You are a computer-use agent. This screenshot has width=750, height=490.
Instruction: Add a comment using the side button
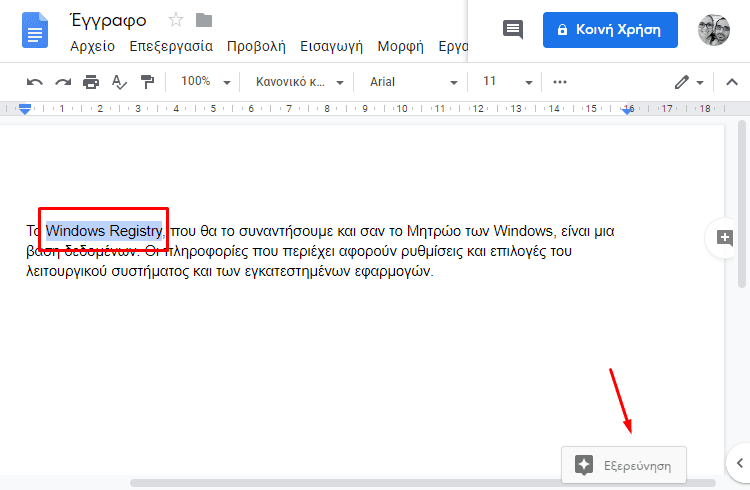coord(724,238)
